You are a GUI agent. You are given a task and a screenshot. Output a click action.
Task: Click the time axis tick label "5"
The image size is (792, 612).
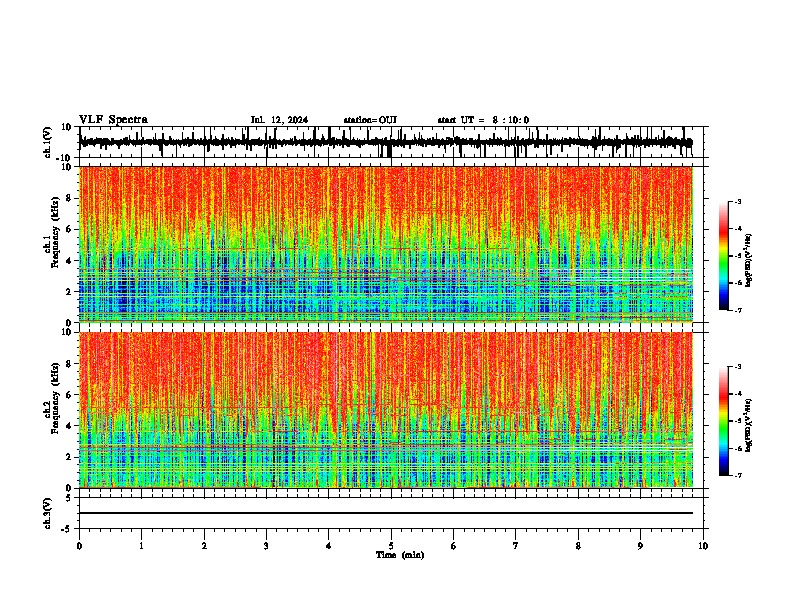coord(391,546)
